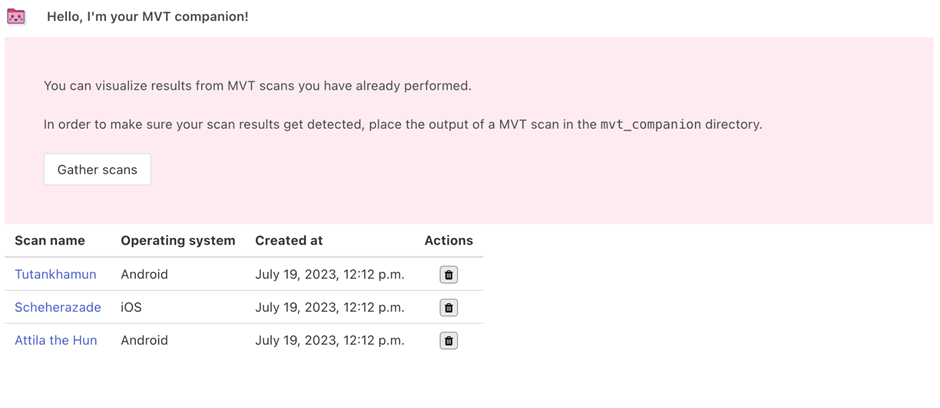Image resolution: width=940 pixels, height=408 pixels.
Task: View the Attila the Hun scan
Action: point(55,340)
